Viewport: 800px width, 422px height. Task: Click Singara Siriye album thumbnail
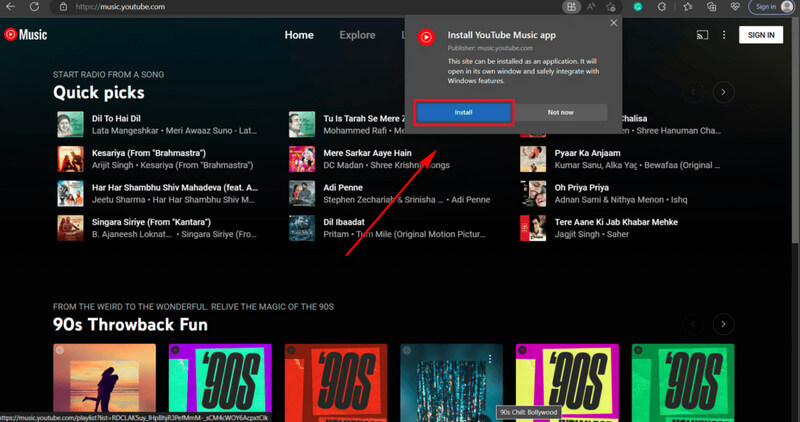click(70, 228)
